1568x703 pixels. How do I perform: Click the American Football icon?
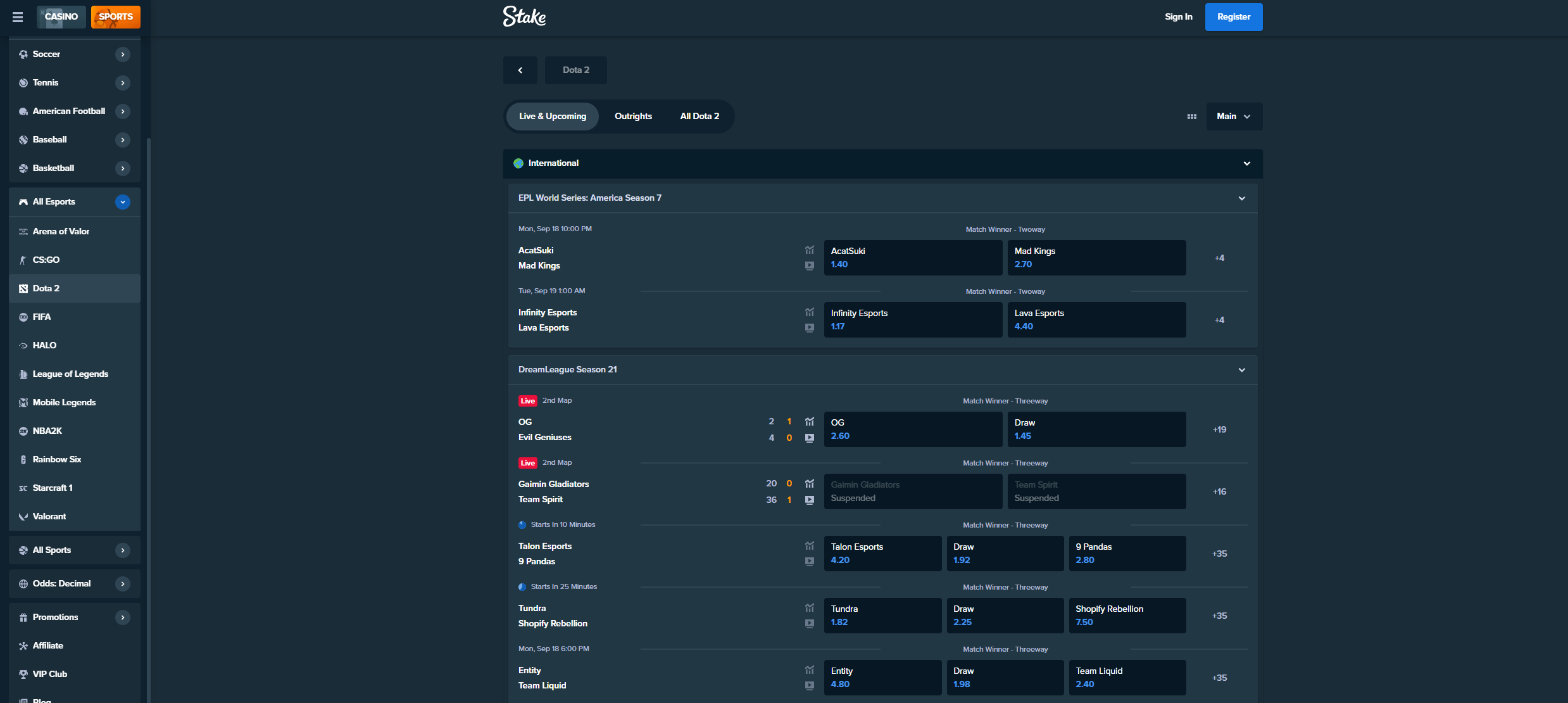[x=23, y=111]
